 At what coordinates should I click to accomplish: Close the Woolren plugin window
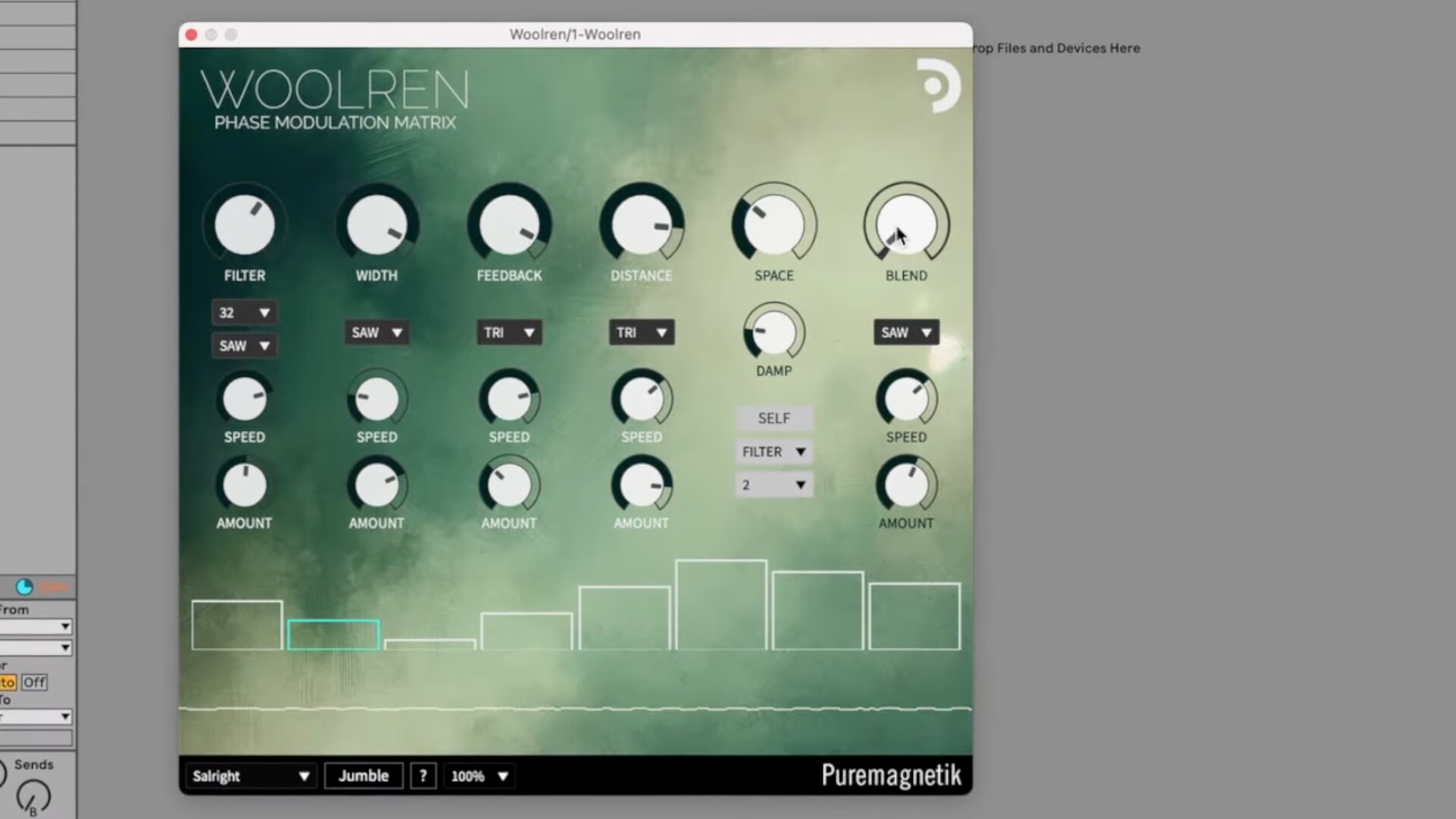click(192, 35)
